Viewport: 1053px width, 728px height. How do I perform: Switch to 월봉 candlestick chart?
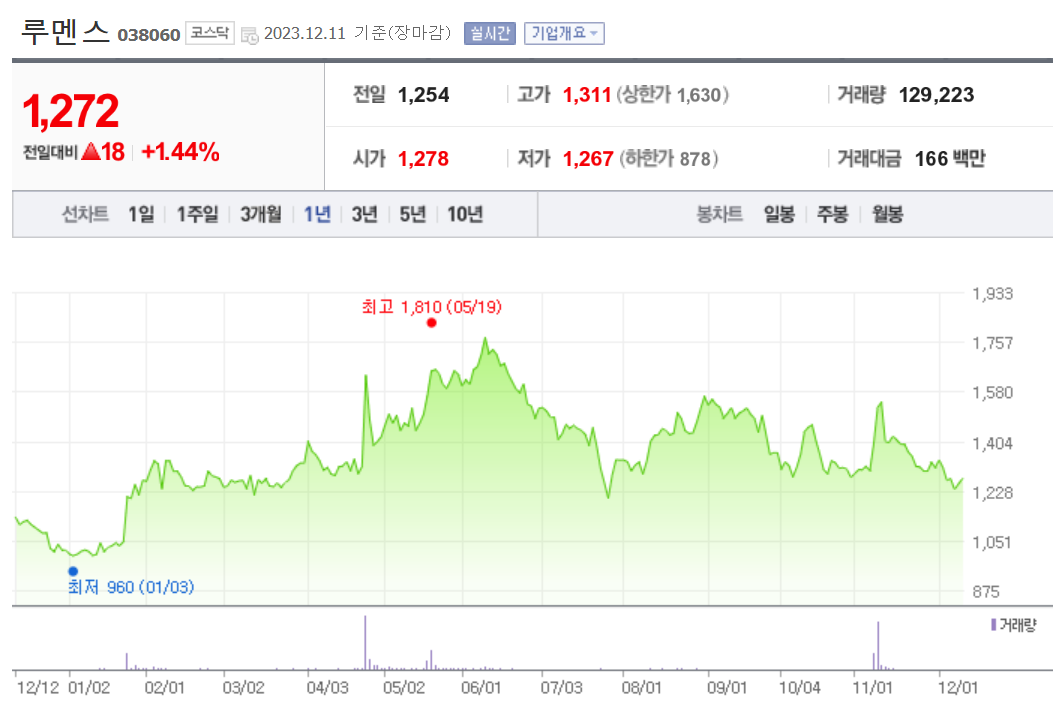click(x=887, y=214)
